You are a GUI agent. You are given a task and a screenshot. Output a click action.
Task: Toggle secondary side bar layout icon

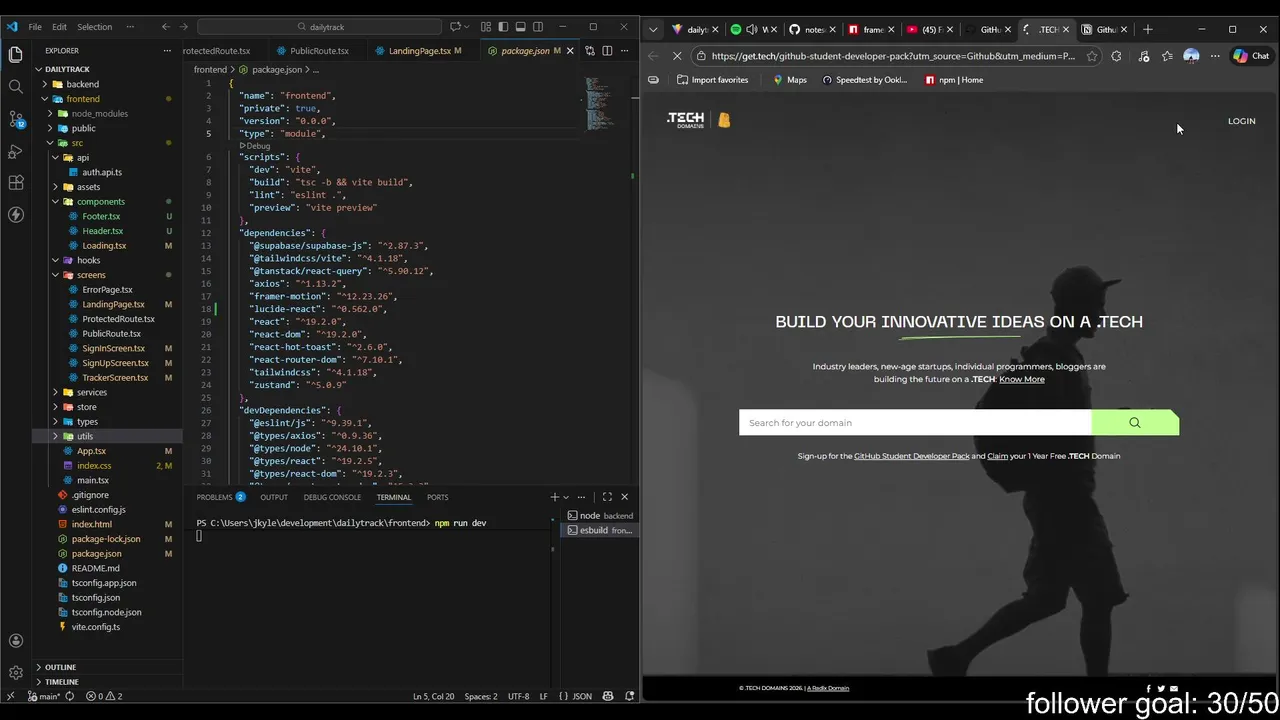538,27
